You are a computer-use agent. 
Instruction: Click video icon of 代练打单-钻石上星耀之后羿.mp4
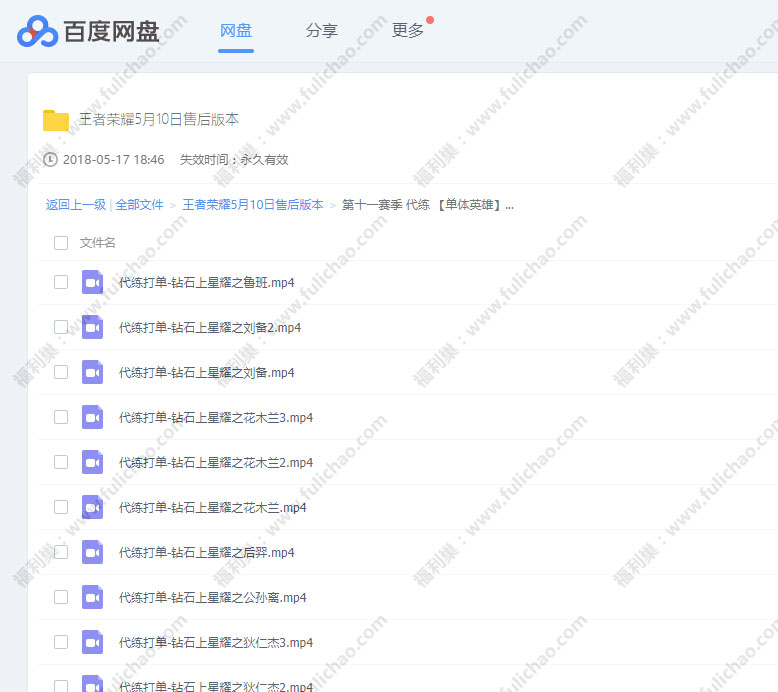pyautogui.click(x=92, y=552)
